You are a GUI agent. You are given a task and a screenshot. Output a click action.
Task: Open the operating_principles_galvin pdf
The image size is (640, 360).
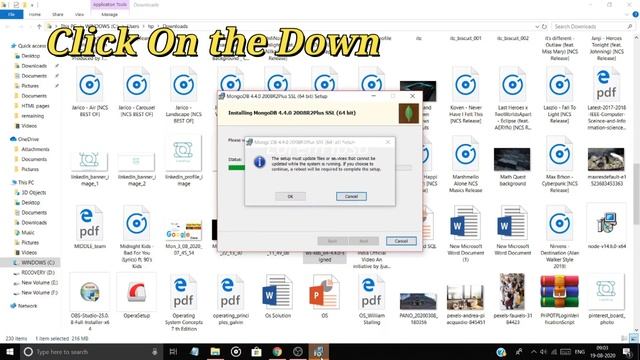click(231, 300)
